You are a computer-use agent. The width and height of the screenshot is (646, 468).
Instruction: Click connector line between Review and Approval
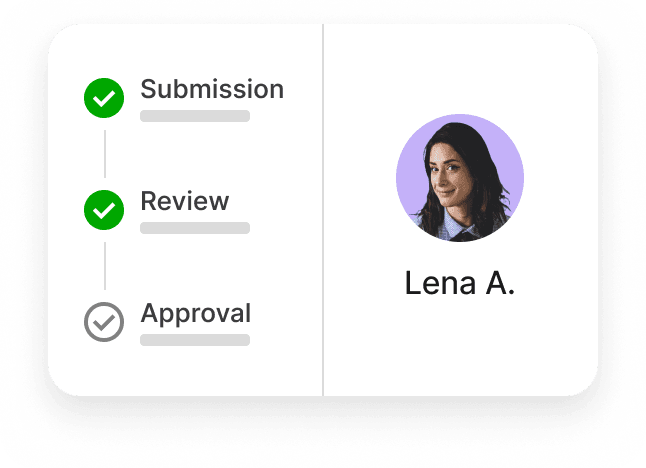click(105, 266)
